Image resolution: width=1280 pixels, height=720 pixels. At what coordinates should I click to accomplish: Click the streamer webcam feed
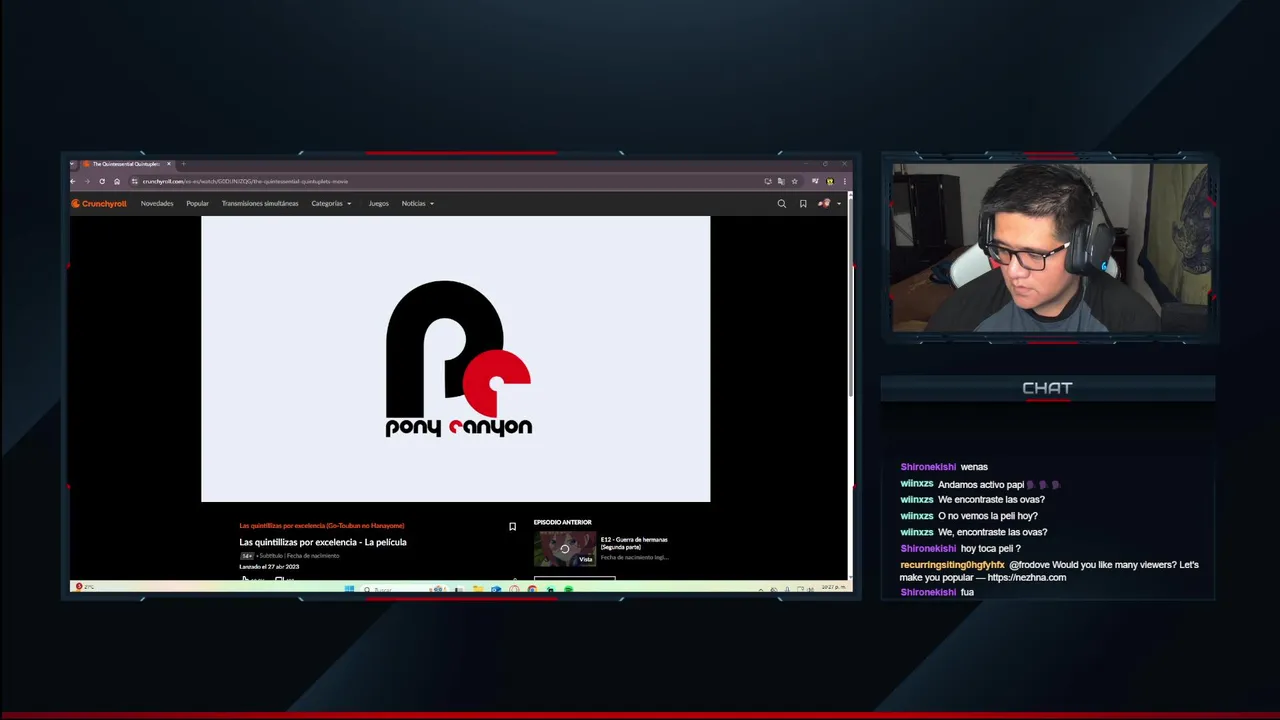[x=1049, y=247]
